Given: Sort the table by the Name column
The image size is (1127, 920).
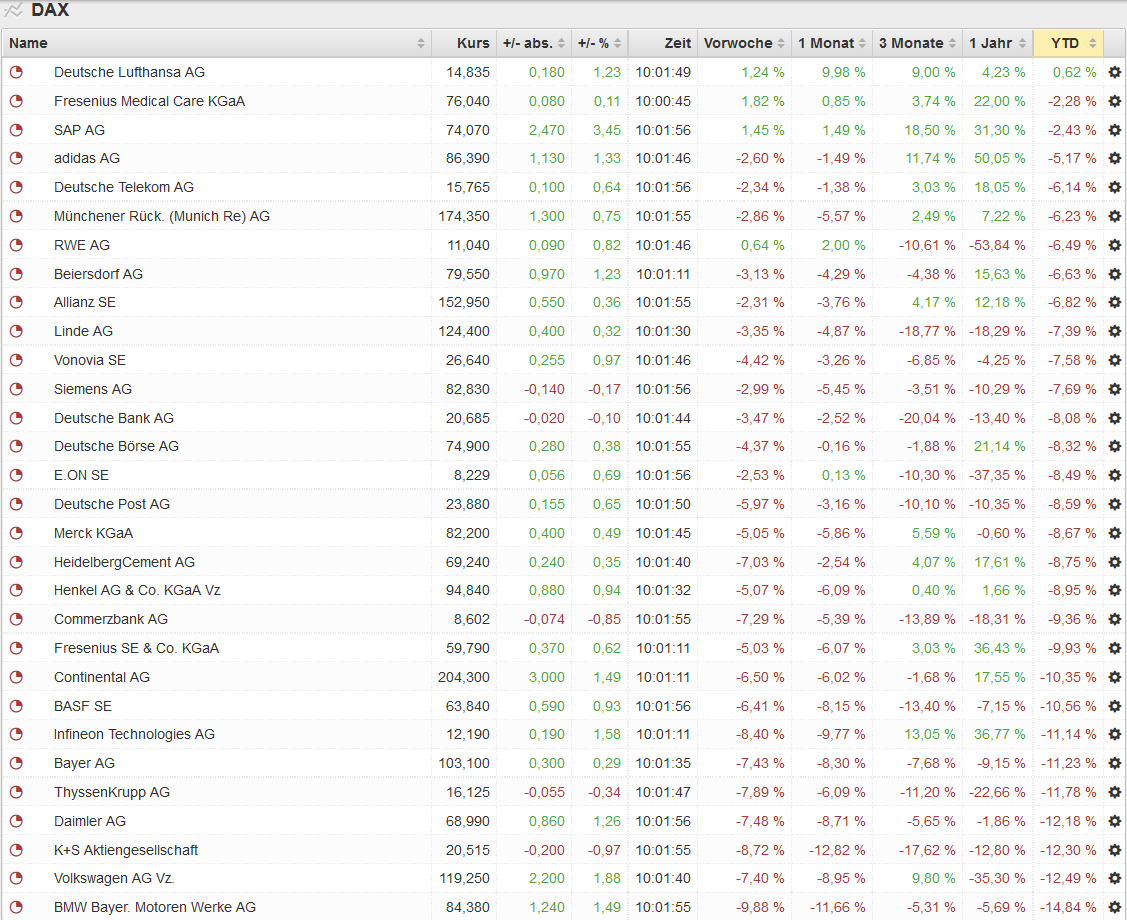Looking at the screenshot, I should [217, 43].
